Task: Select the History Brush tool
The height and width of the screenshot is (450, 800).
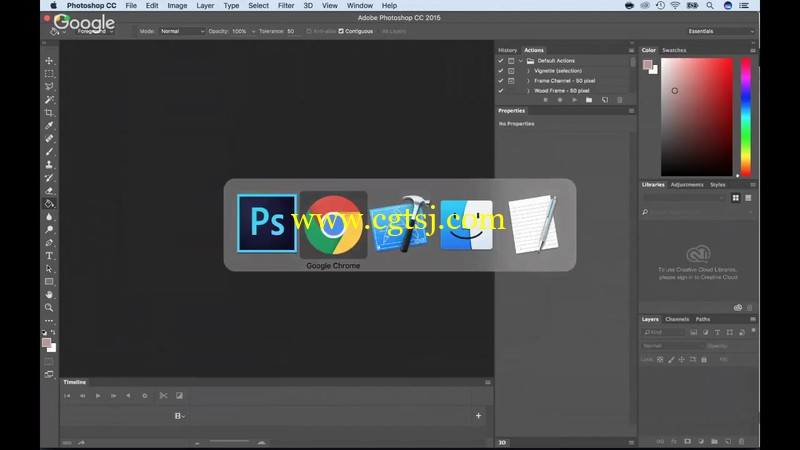Action: [x=49, y=178]
